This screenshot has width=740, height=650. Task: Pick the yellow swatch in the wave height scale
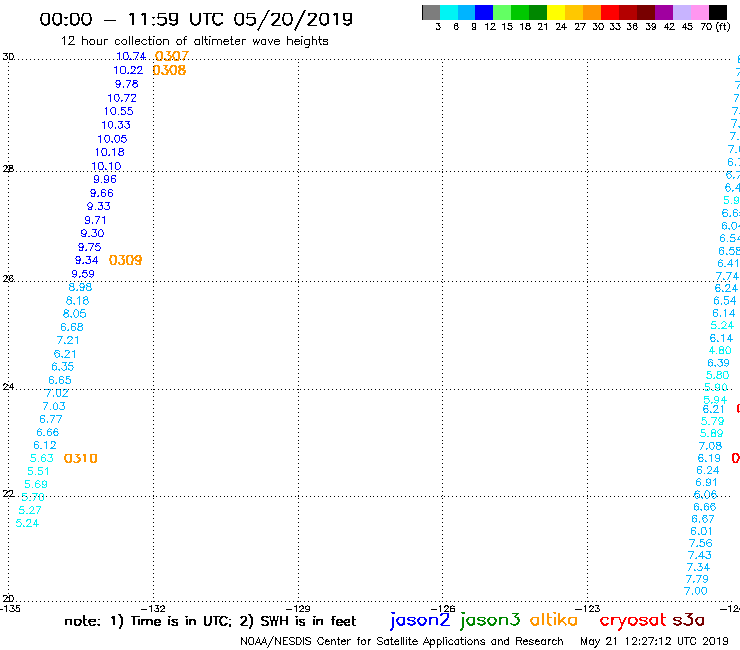pyautogui.click(x=556, y=12)
